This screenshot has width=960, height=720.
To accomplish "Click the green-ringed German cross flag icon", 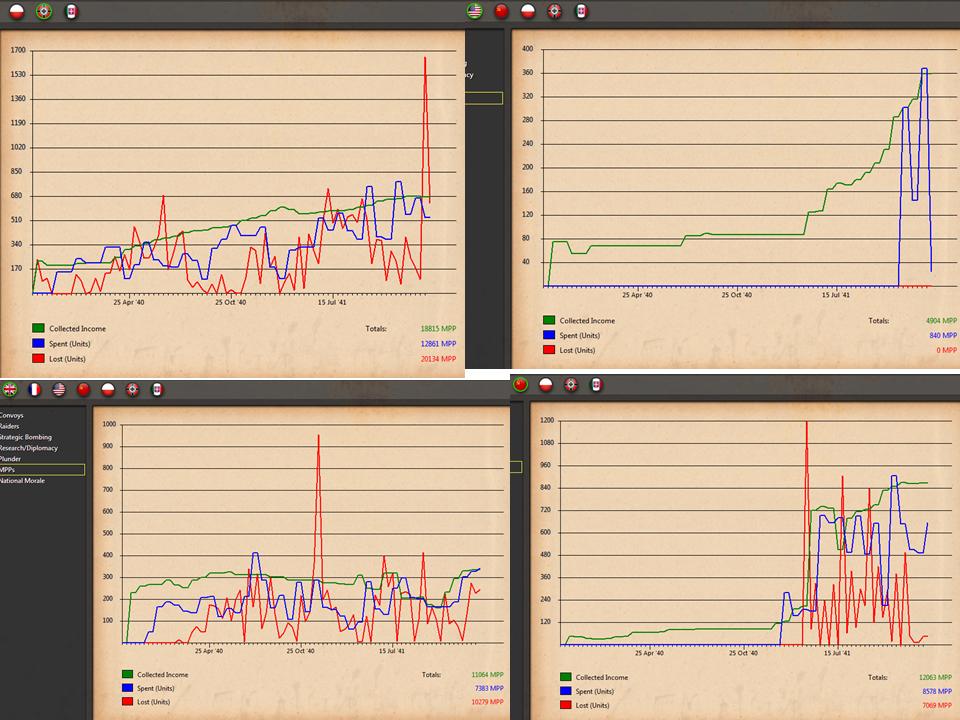I will tap(43, 11).
